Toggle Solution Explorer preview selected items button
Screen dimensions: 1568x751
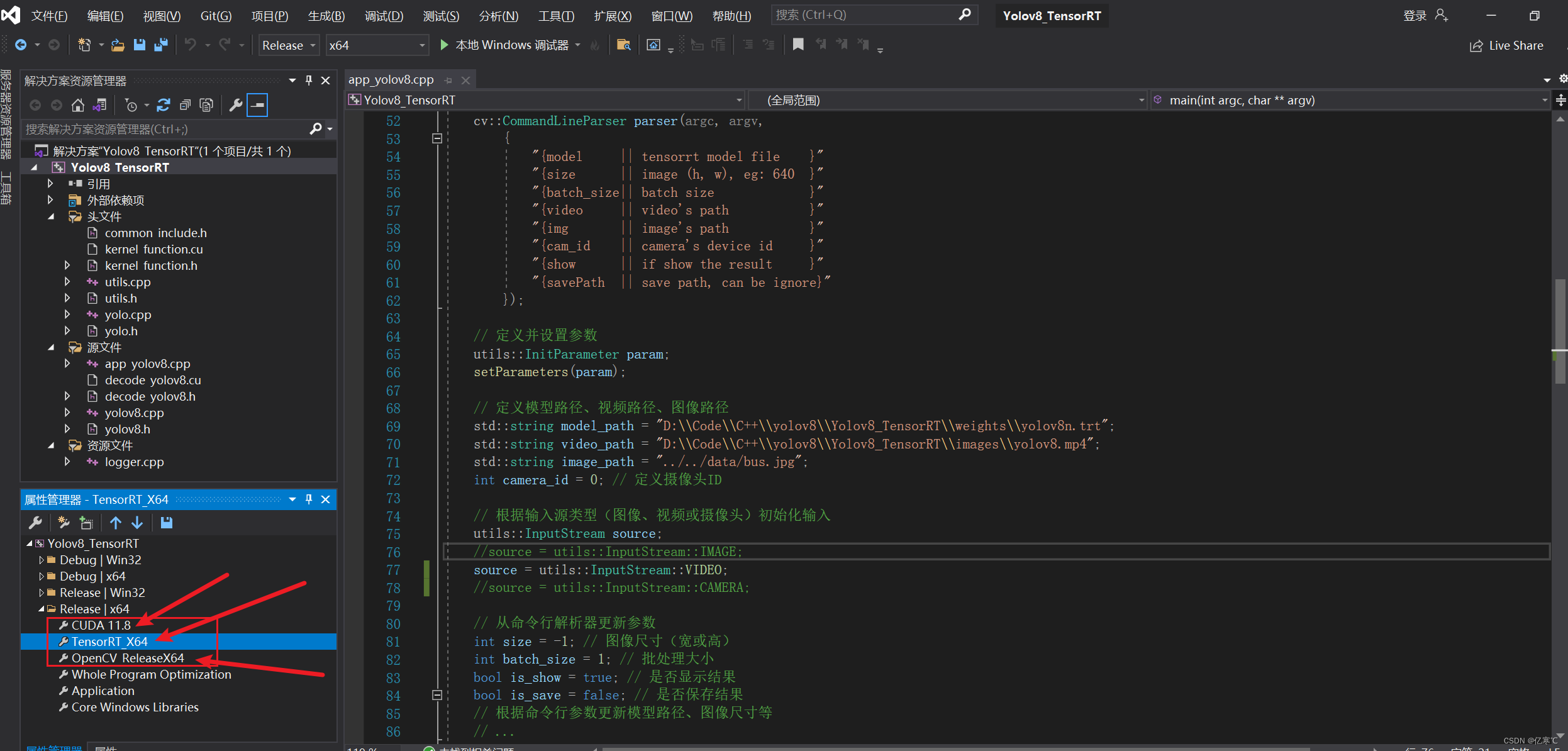(257, 105)
